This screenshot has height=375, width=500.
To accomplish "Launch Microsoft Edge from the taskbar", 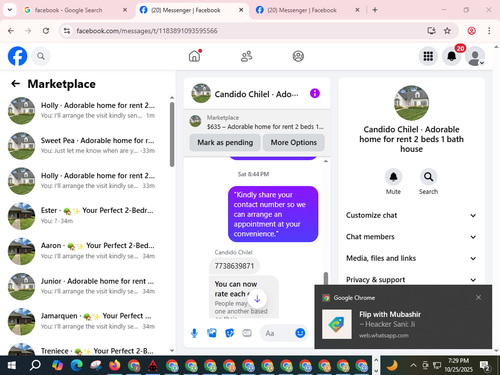I will (x=77, y=366).
